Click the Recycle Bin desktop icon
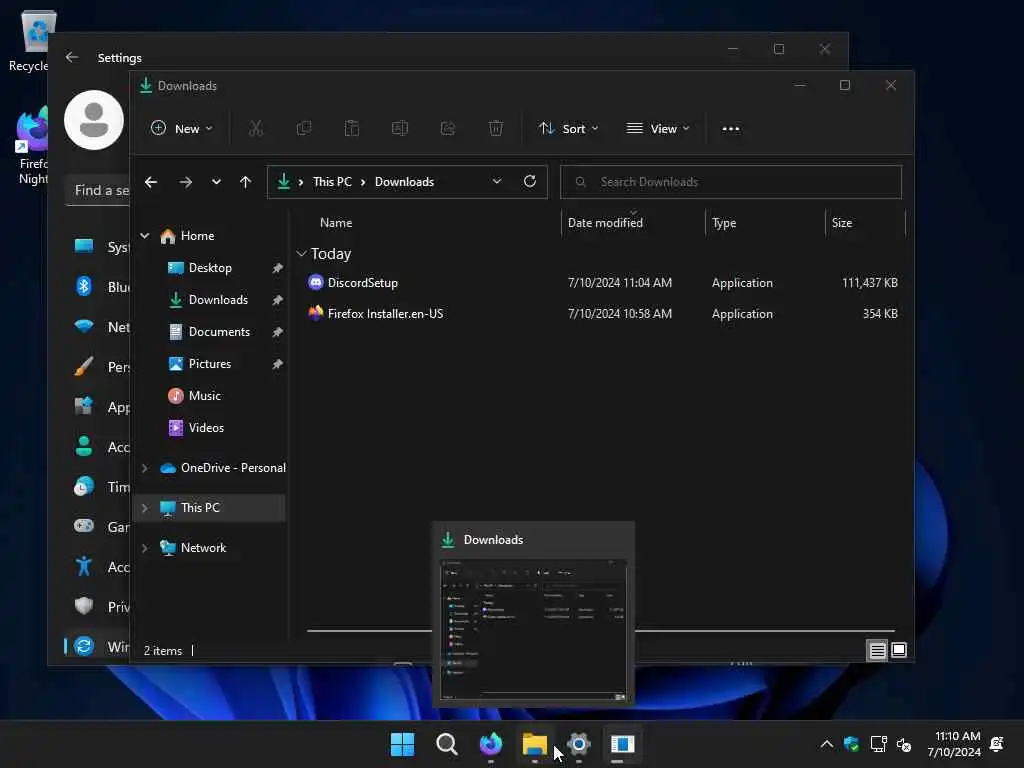Image resolution: width=1024 pixels, height=768 pixels. click(33, 40)
